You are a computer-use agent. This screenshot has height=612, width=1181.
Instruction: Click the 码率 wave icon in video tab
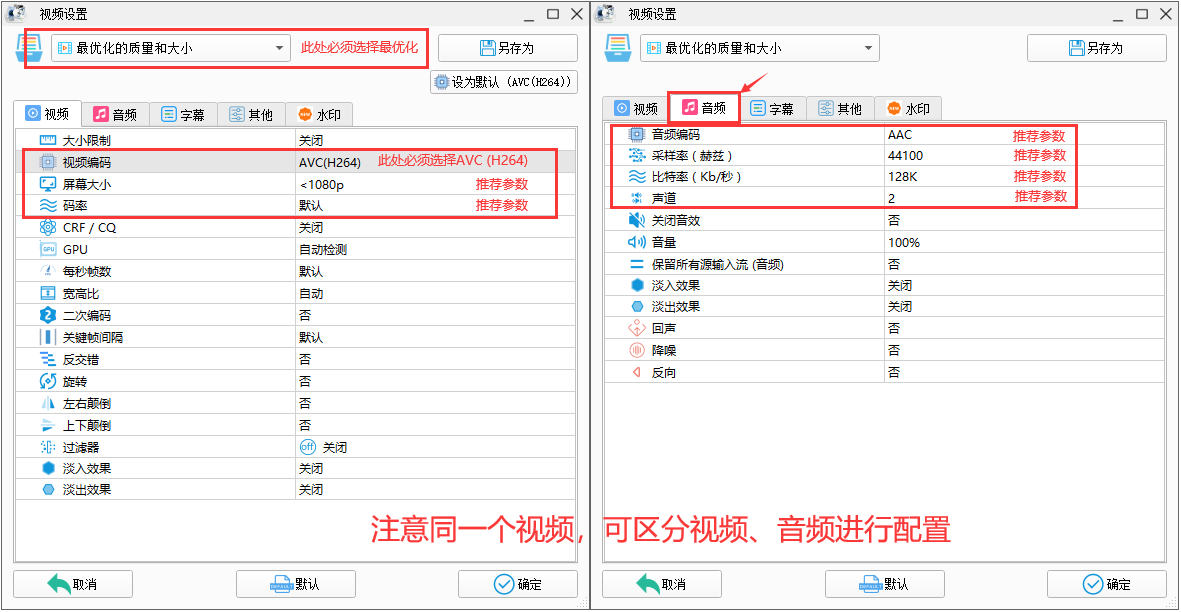tap(48, 206)
